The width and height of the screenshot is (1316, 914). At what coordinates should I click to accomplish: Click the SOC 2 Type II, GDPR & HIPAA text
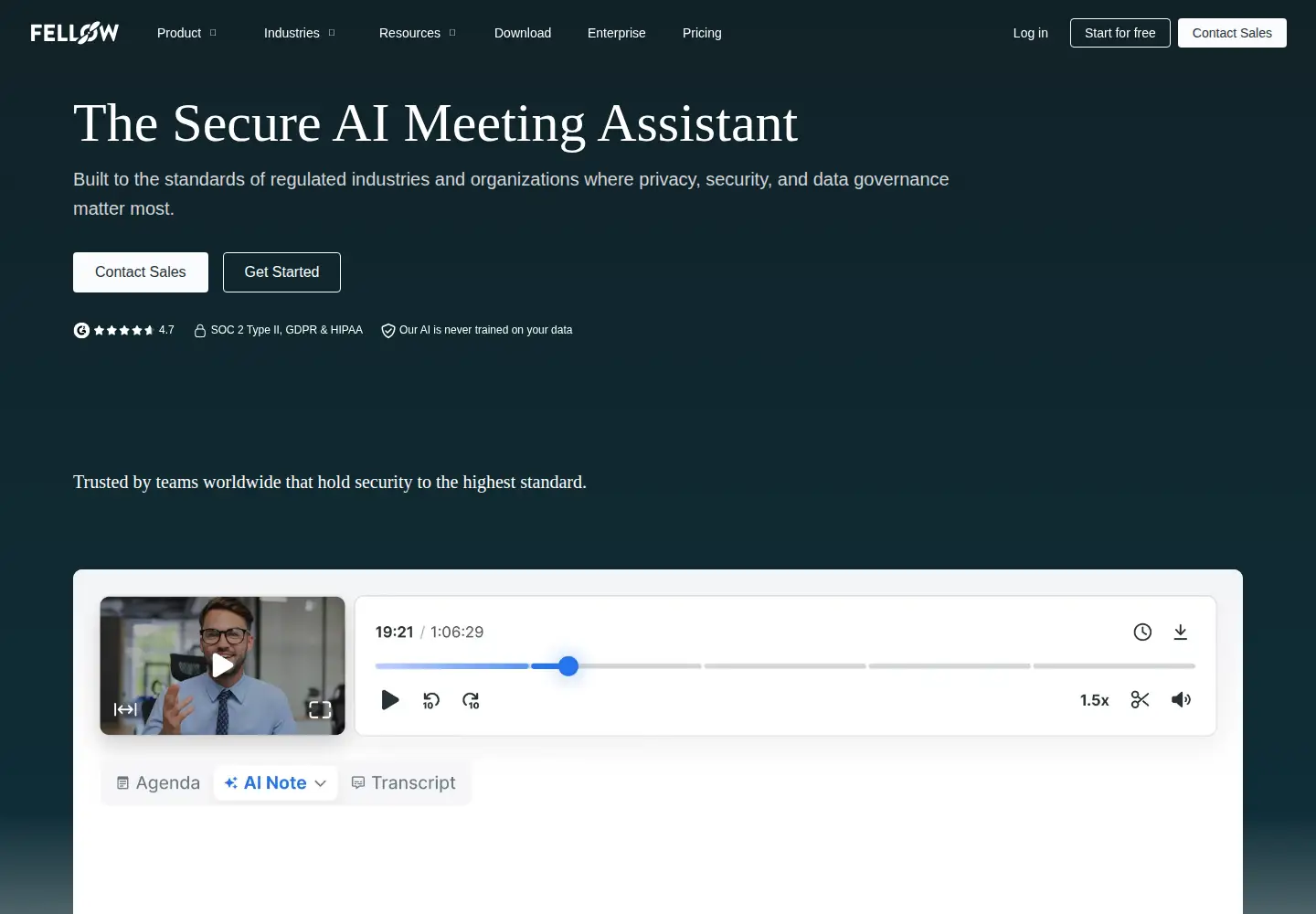pos(287,330)
